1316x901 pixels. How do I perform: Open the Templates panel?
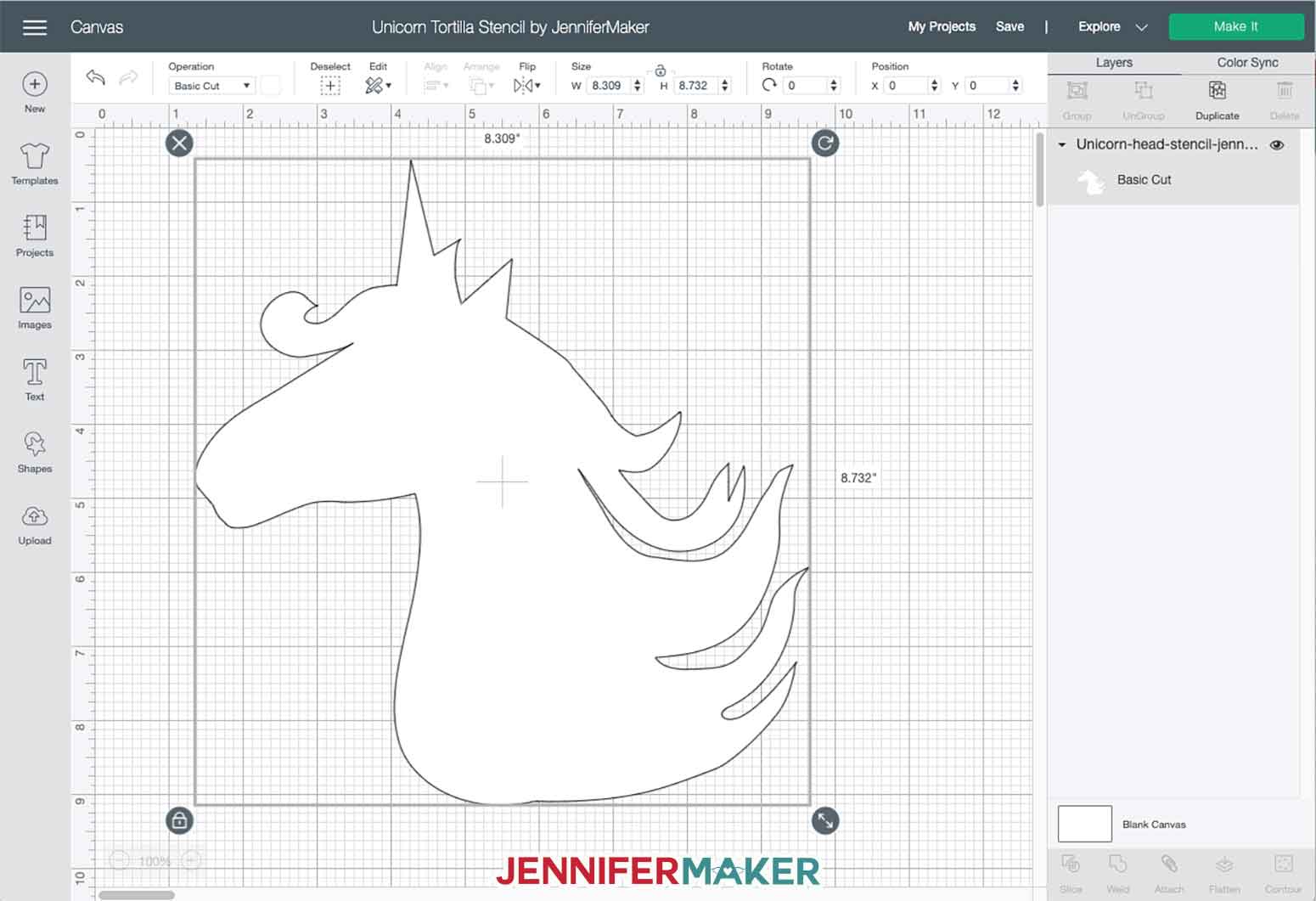point(35,163)
